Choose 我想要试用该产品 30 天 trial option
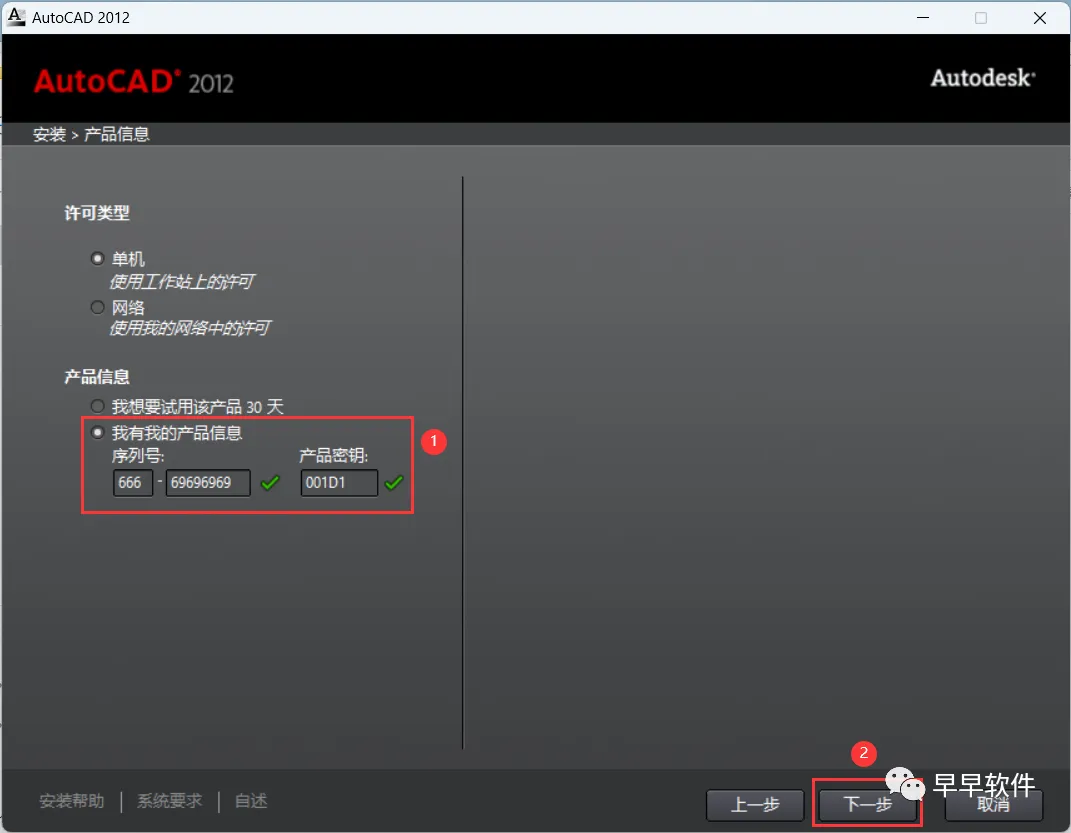Screen dimensions: 1071x833 click(x=98, y=406)
